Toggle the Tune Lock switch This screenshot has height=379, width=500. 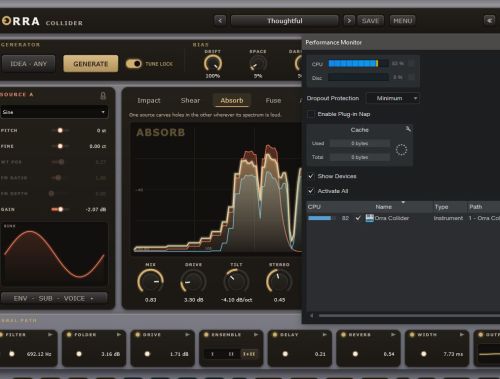[134, 64]
